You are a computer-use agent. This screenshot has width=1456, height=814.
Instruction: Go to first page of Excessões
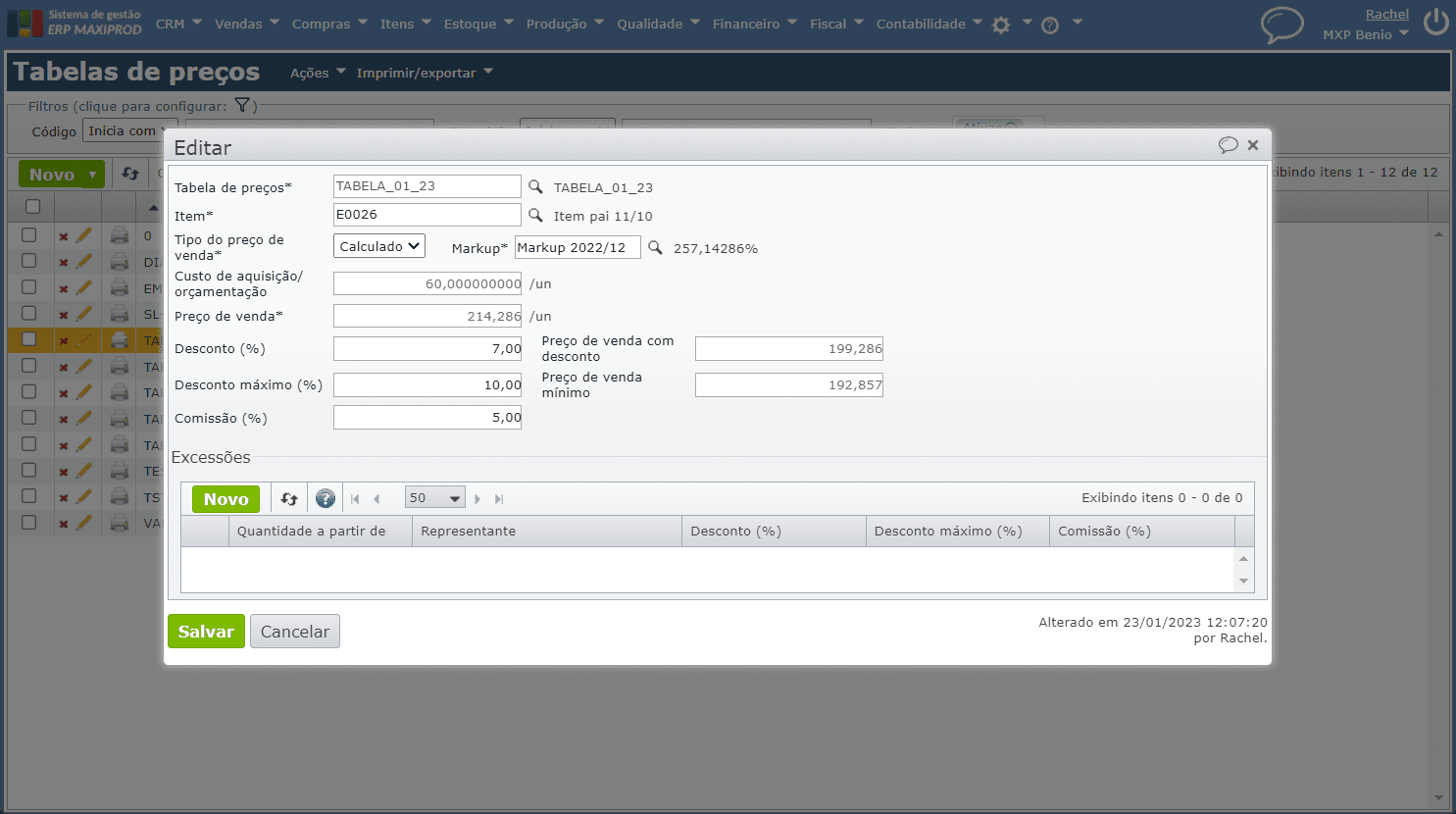point(355,499)
